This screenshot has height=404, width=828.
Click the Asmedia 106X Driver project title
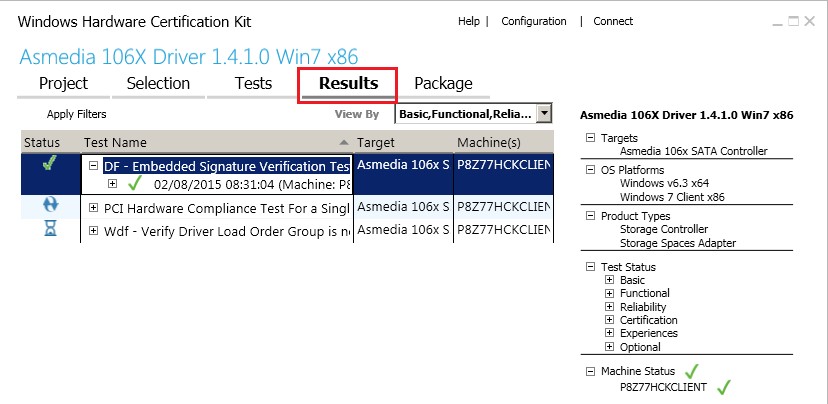point(189,56)
